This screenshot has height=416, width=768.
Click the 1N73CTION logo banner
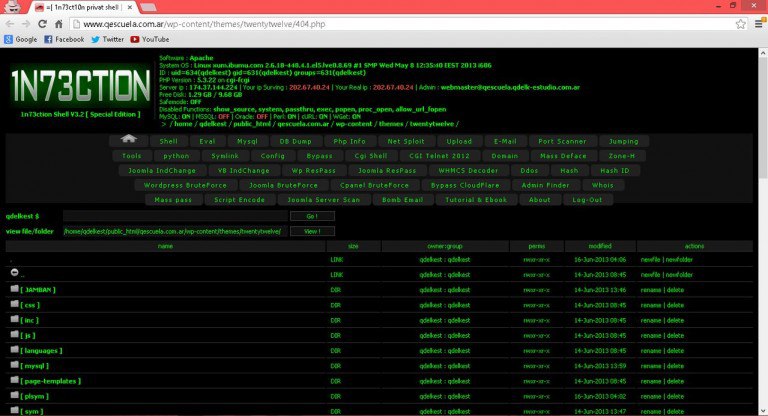click(80, 86)
